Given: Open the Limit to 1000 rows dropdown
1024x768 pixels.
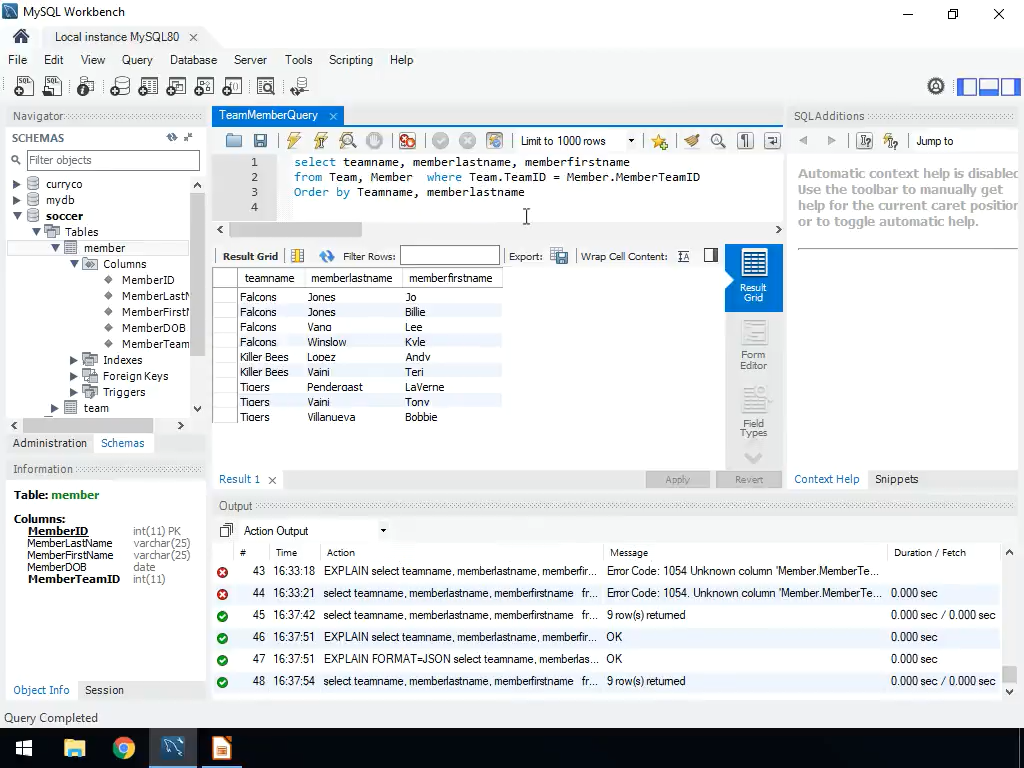Looking at the screenshot, I should click(631, 141).
